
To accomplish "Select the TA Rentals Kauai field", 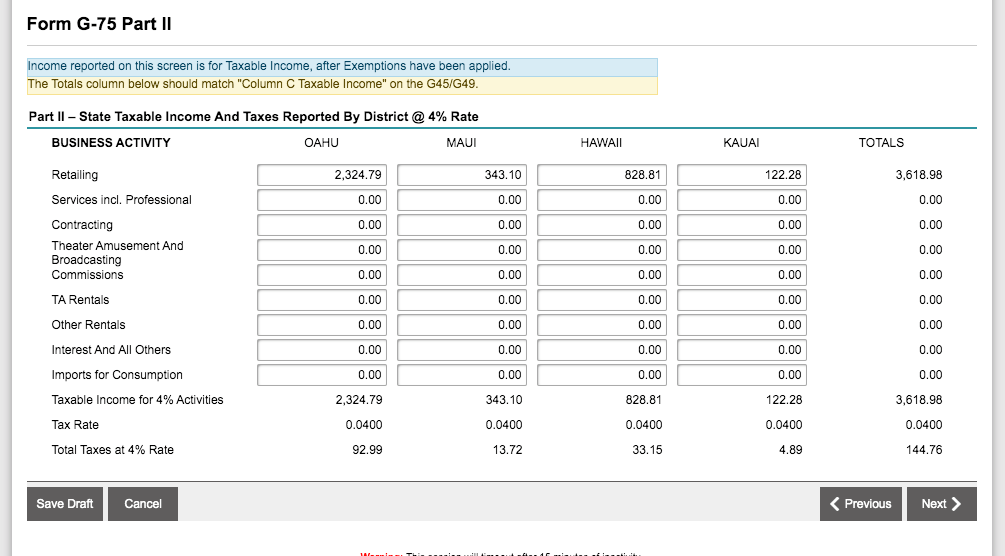I will pos(741,300).
